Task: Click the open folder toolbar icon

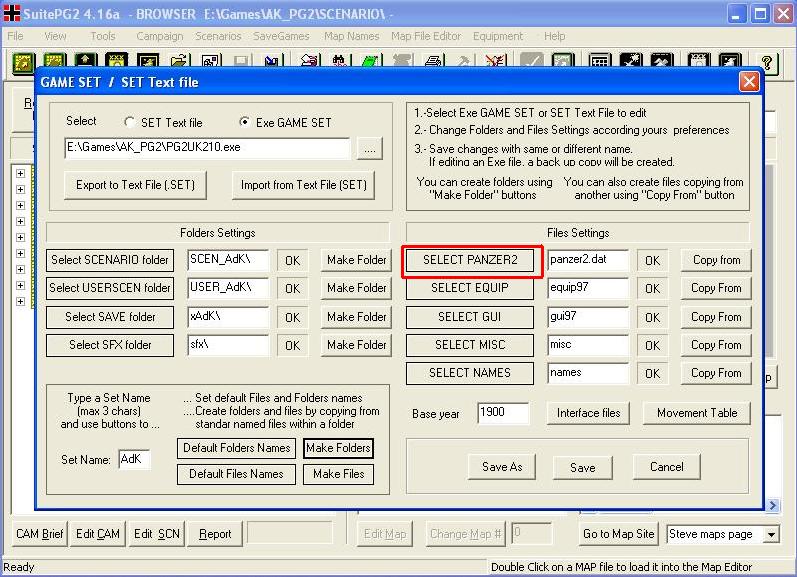Action: 179,62
